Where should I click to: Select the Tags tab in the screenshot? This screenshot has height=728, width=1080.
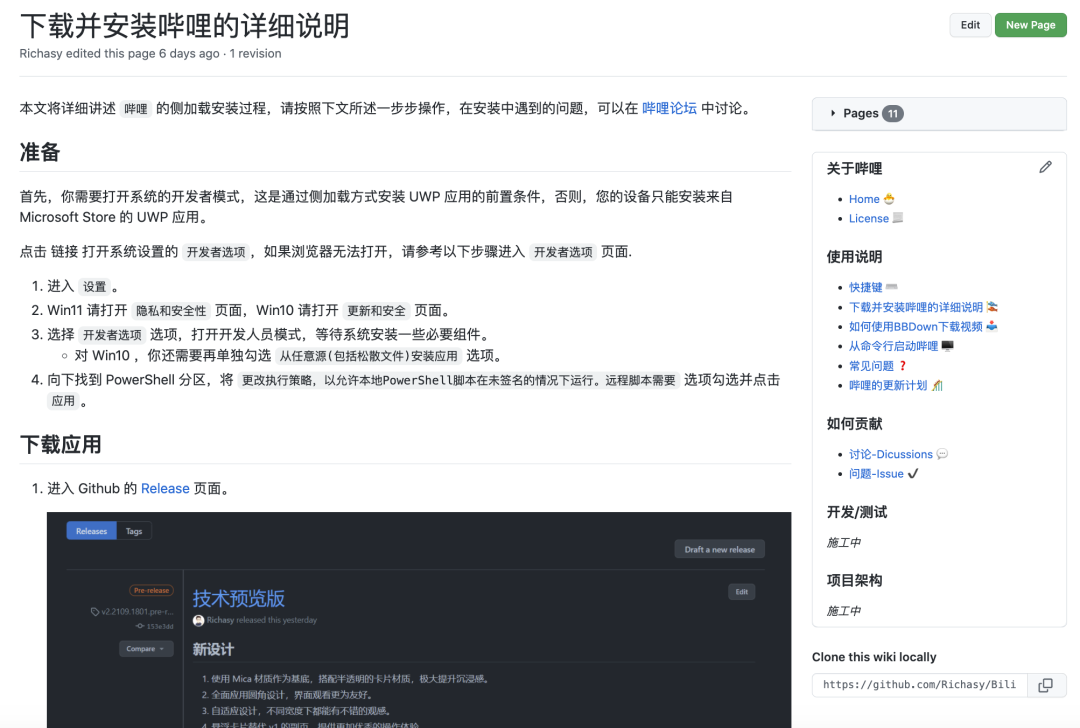click(134, 531)
